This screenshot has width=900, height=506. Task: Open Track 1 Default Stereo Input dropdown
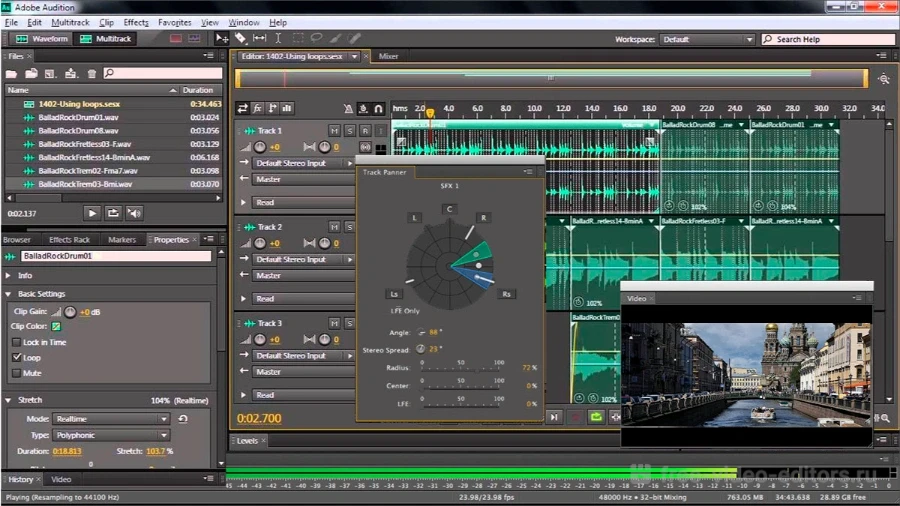click(x=304, y=163)
